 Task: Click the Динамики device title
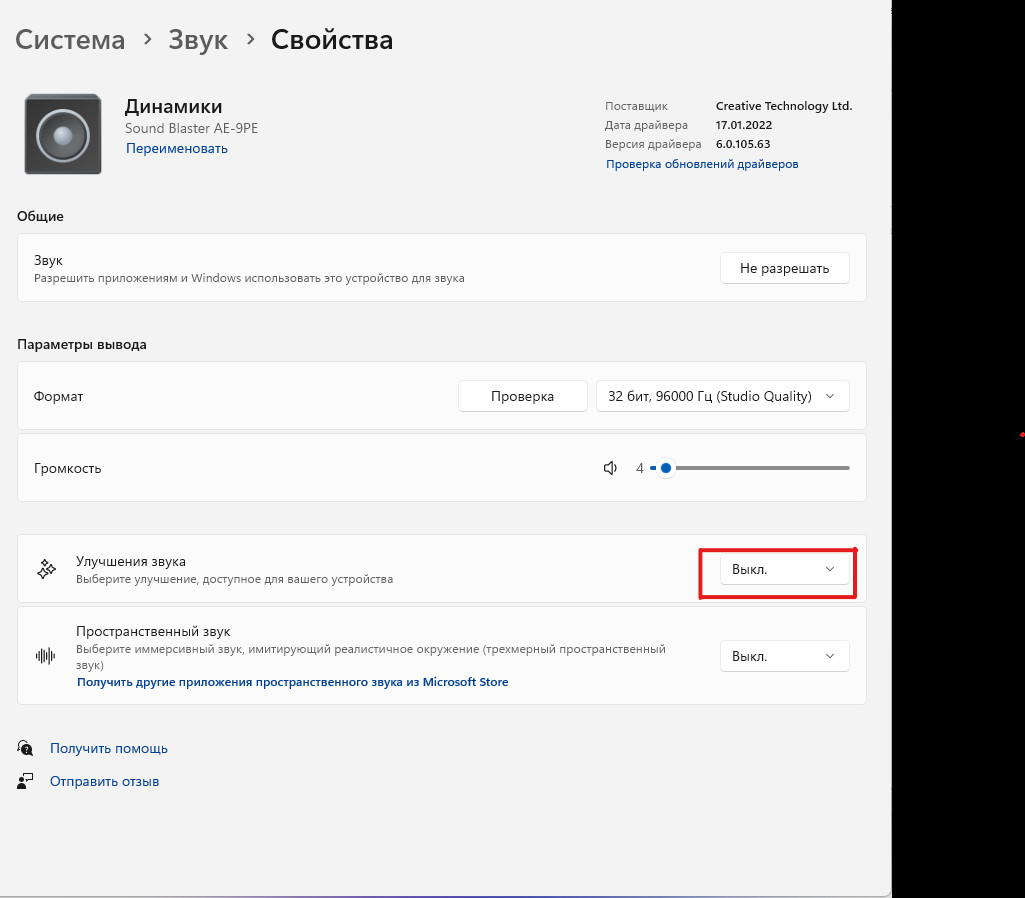click(173, 106)
